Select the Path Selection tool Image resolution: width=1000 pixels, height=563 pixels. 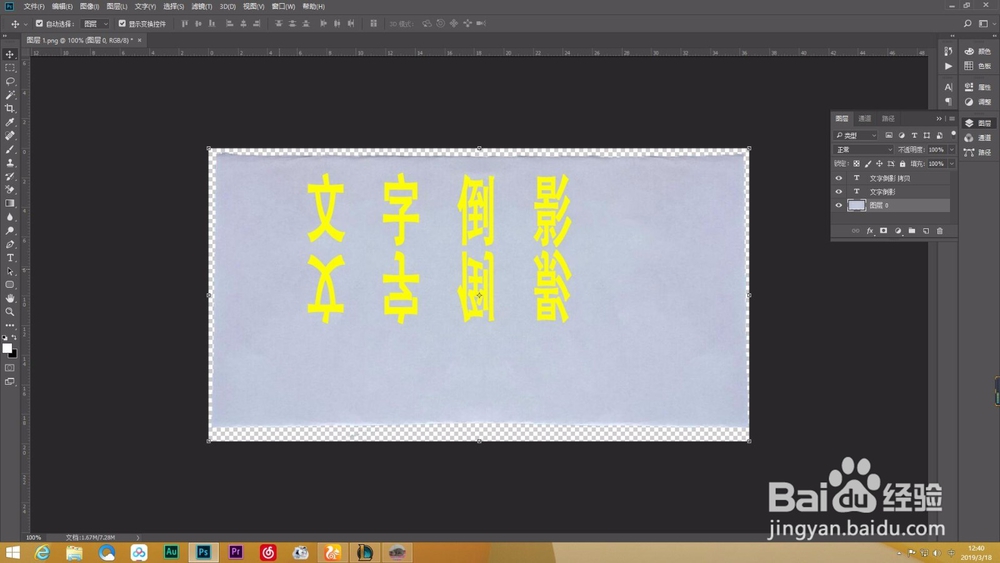pos(10,271)
